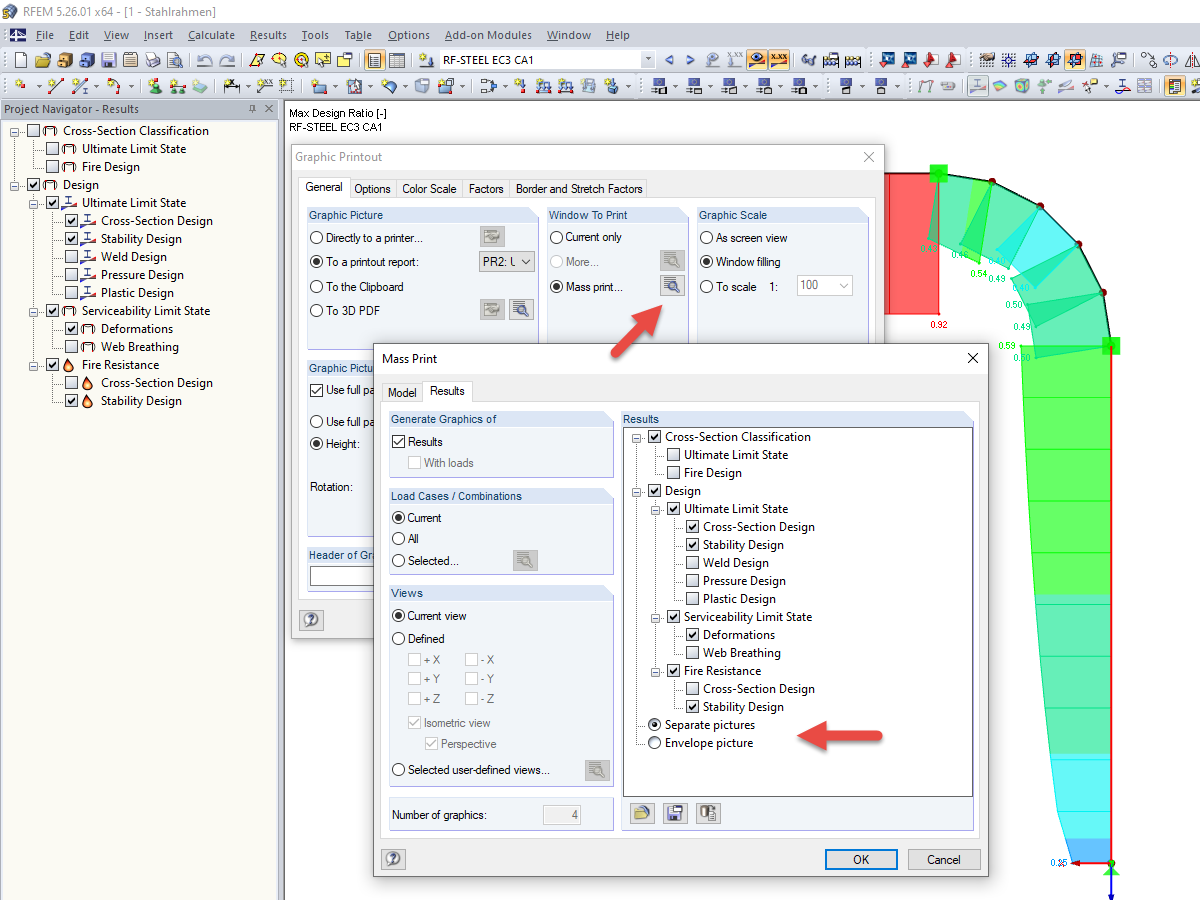Pin the Project Navigator panel

(x=253, y=109)
